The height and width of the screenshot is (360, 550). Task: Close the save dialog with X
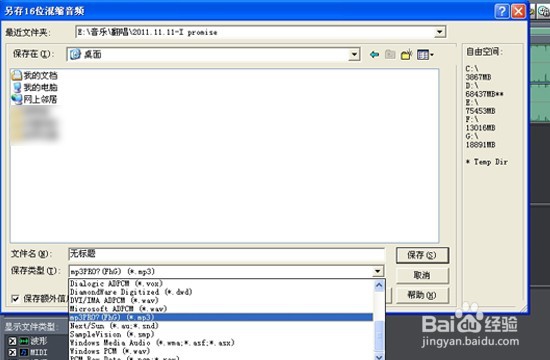[x=518, y=11]
